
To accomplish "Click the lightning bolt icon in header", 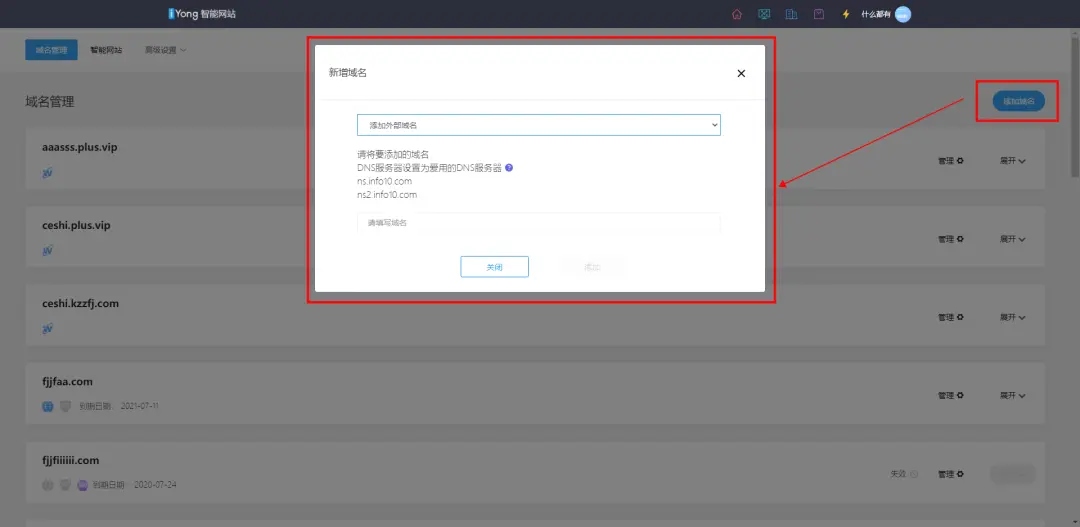I will tap(845, 14).
